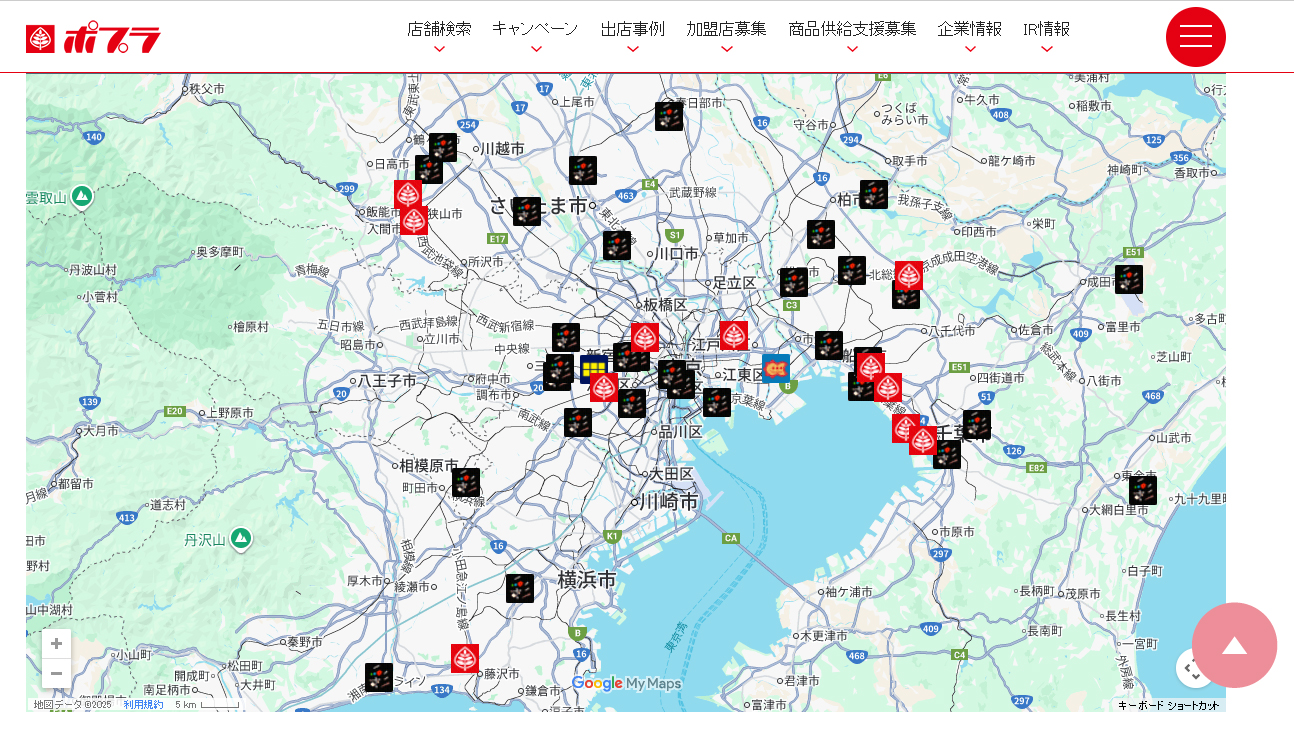Screen dimensions: 1294x731
Task: Open the red hamburger menu button
Action: (x=1195, y=37)
